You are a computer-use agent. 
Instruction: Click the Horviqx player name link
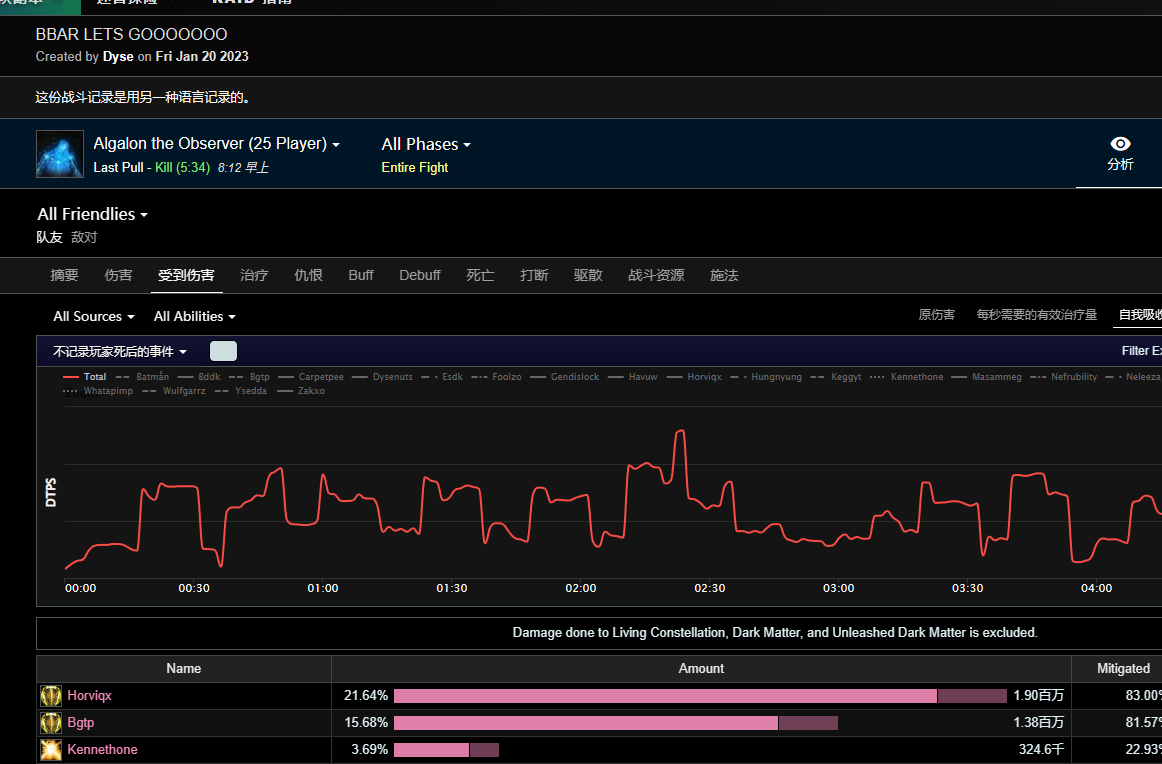click(88, 696)
